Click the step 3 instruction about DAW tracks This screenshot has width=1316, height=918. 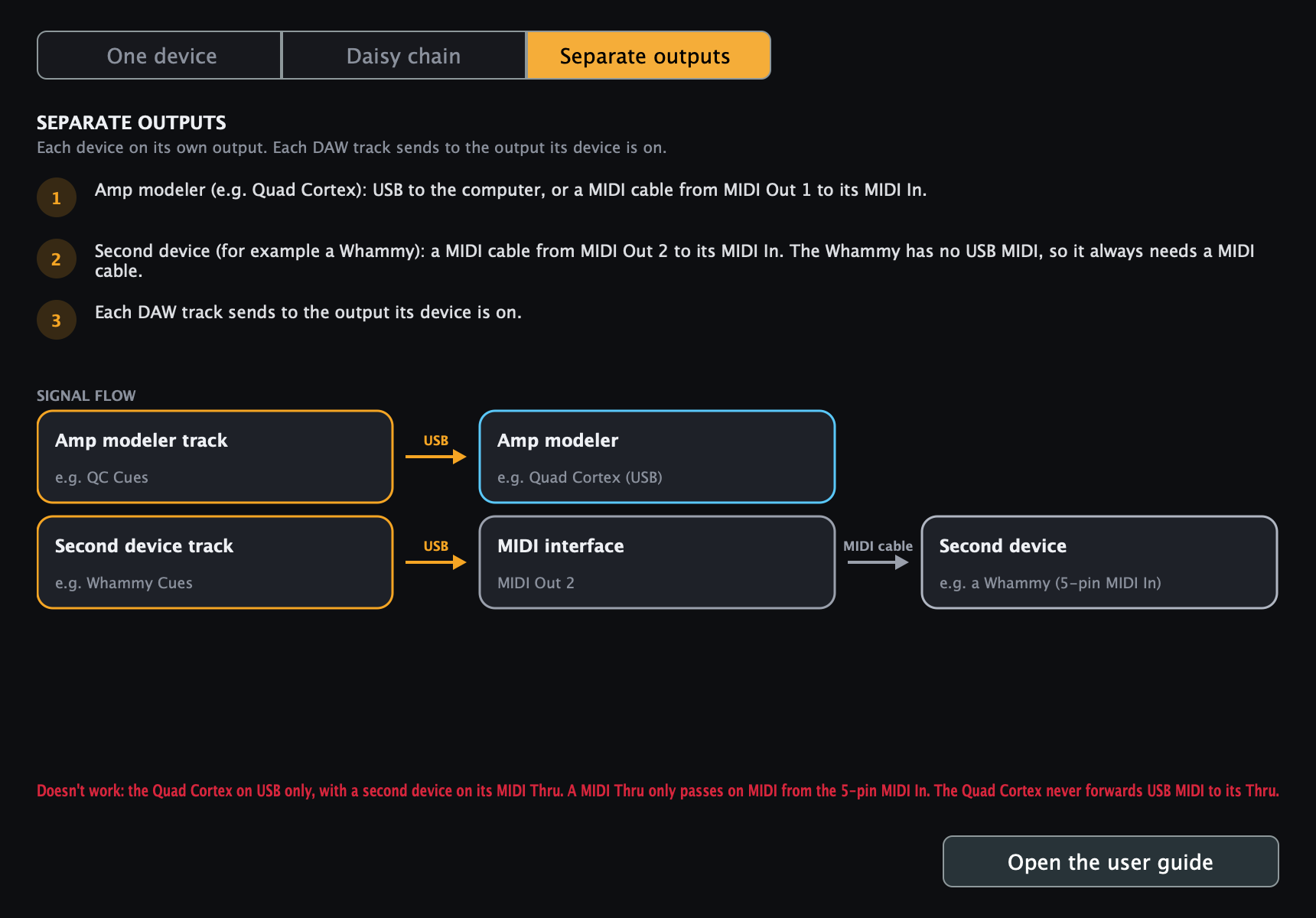[x=308, y=312]
